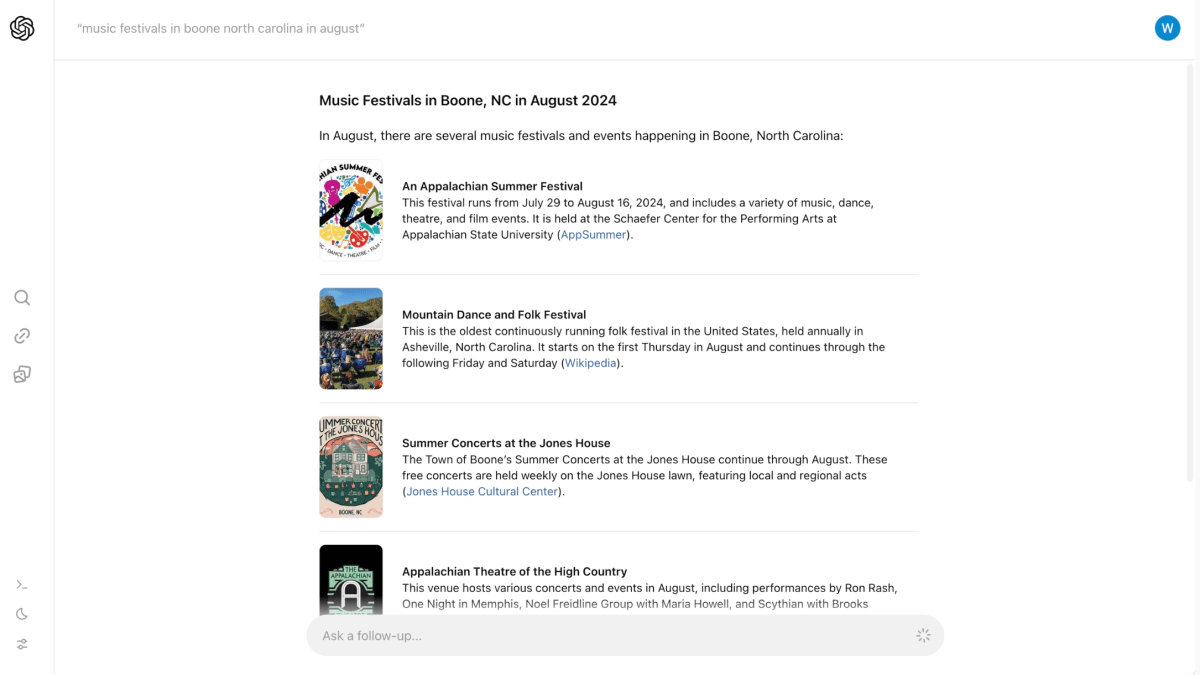This screenshot has height=675, width=1200.
Task: Click the loading spinner in follow-up box
Action: (x=923, y=636)
